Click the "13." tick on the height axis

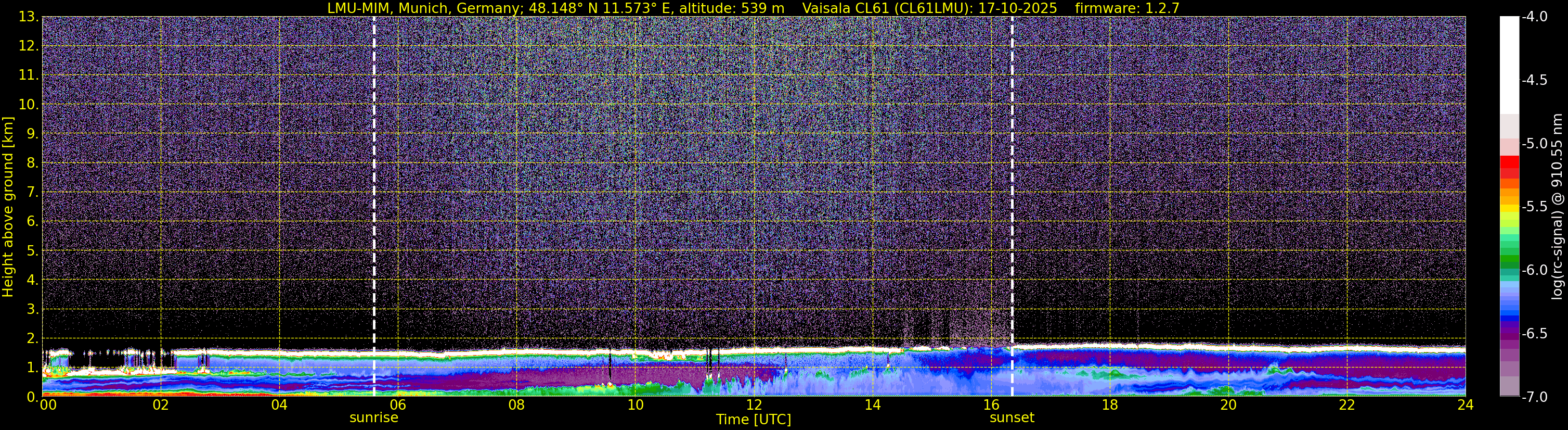click(x=28, y=17)
